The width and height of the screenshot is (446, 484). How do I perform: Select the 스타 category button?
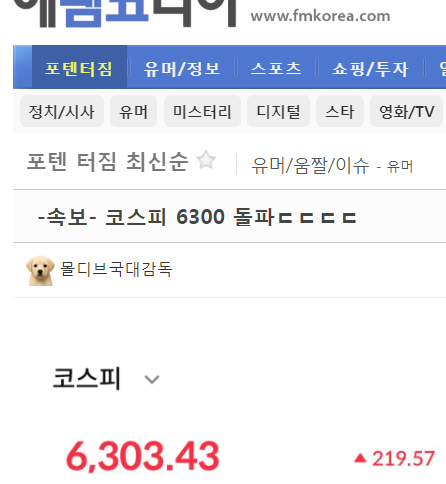340,111
